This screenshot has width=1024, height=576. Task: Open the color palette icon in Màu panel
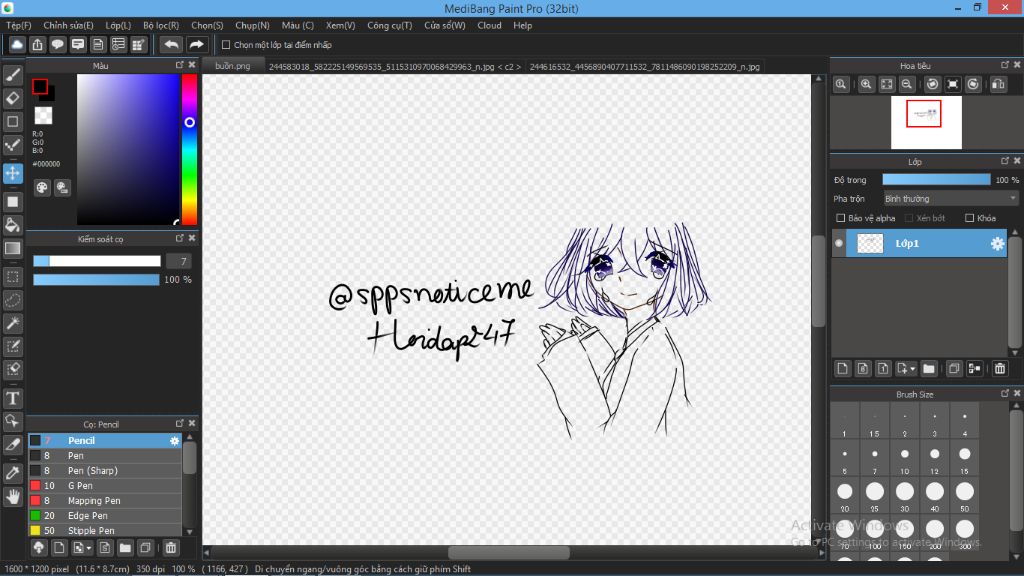[42, 188]
